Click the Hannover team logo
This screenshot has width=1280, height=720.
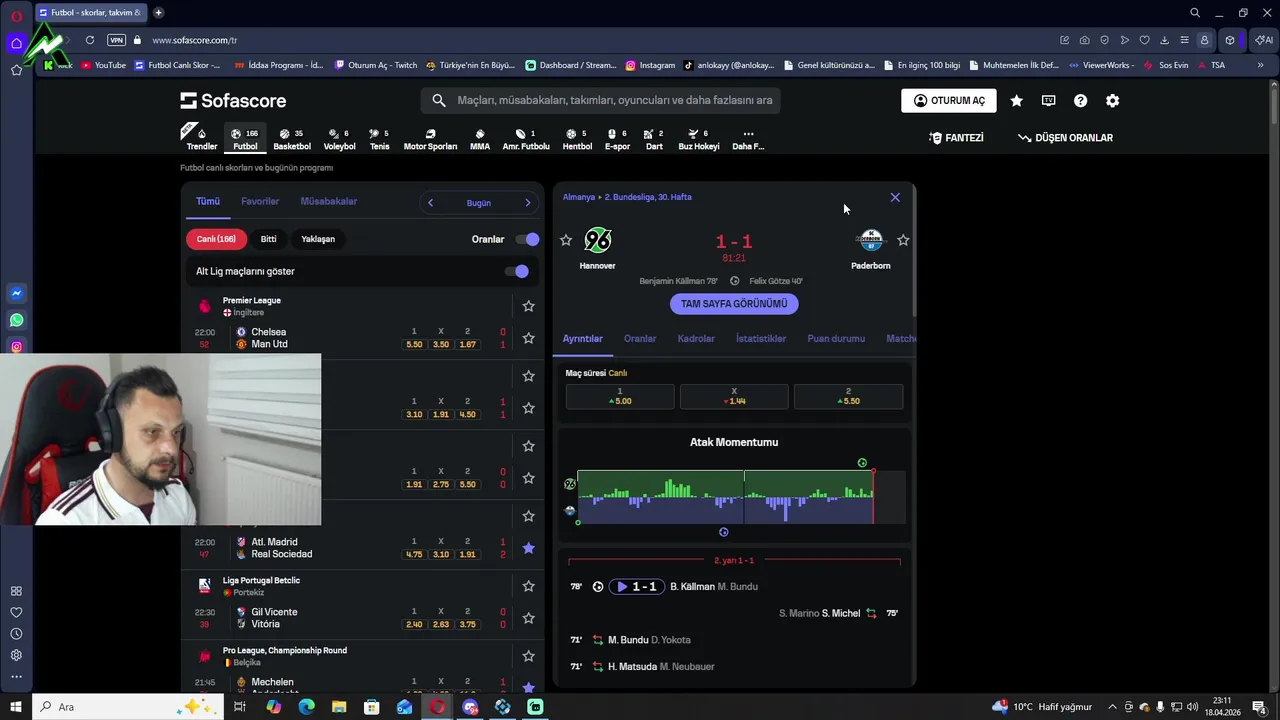click(597, 240)
